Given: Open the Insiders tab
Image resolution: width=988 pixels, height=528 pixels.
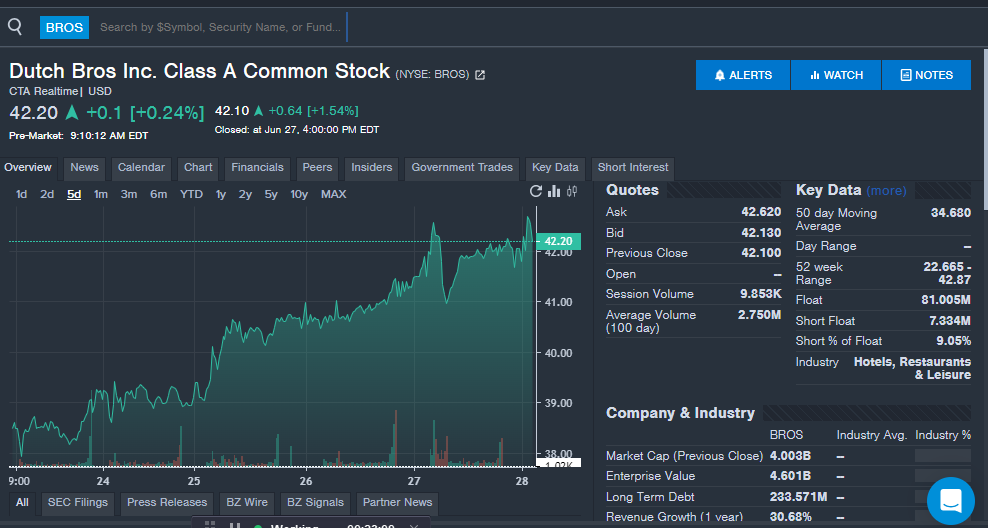Looking at the screenshot, I should coord(372,168).
